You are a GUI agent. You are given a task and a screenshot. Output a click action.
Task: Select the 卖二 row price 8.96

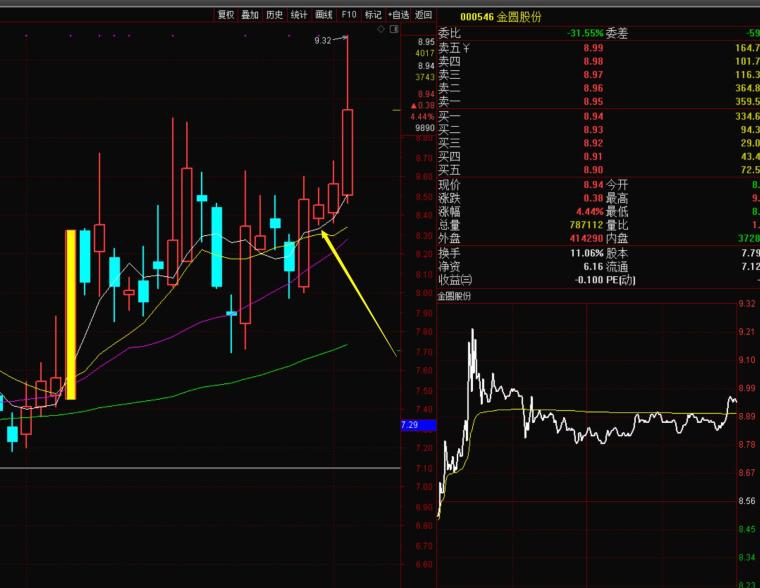click(593, 88)
